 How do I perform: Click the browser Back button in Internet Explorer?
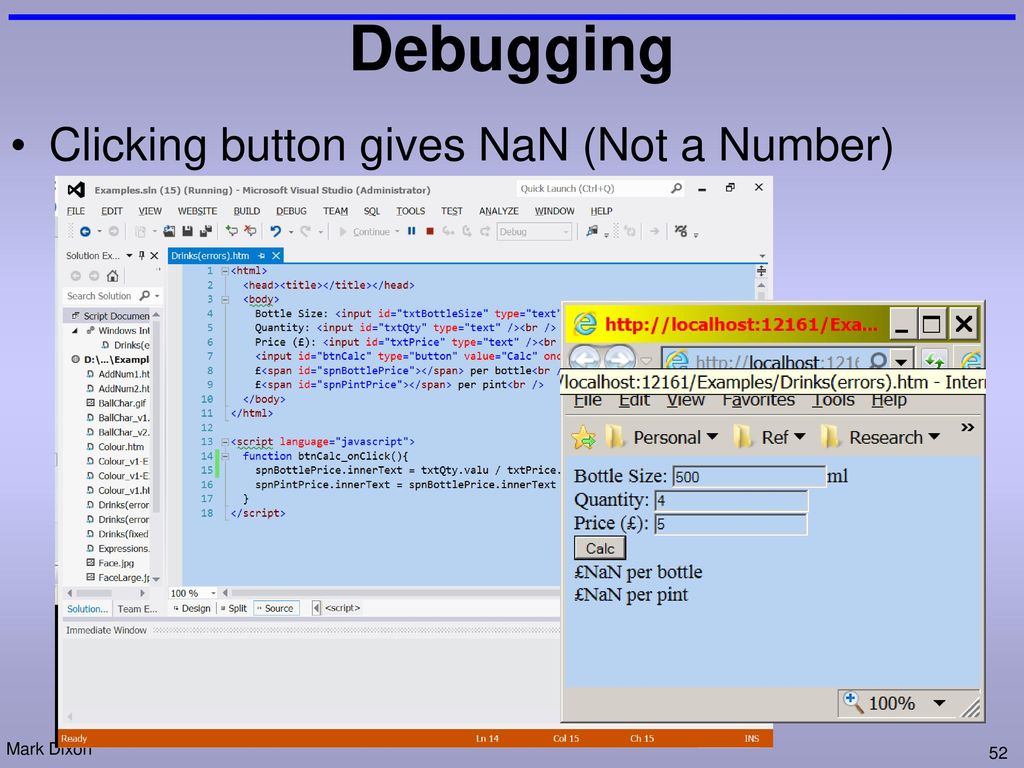tap(585, 359)
